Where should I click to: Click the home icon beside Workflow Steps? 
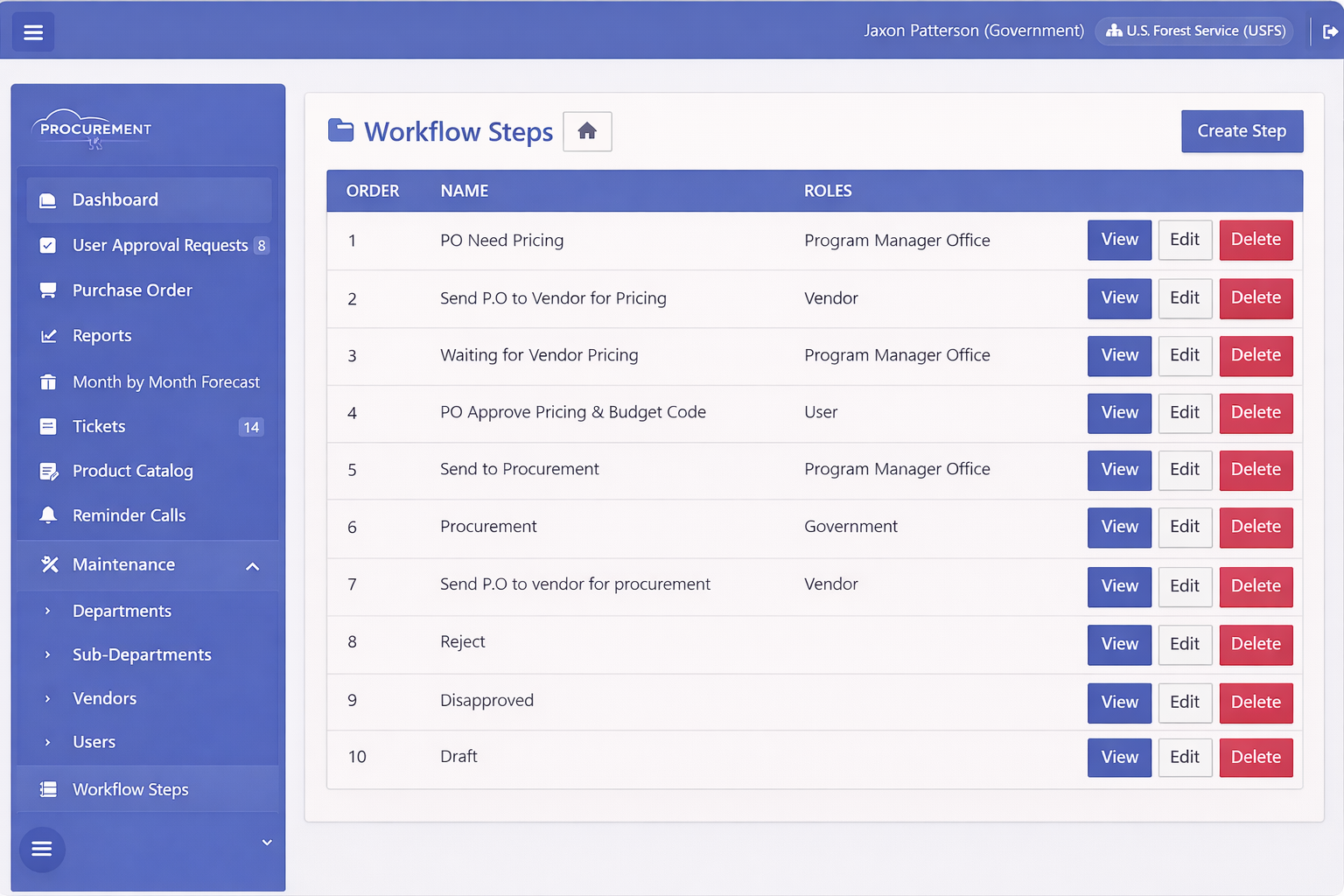[x=587, y=131]
